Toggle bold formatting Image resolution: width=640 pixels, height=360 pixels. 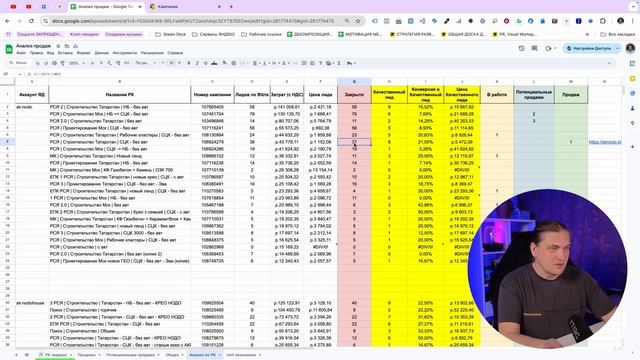tap(189, 63)
